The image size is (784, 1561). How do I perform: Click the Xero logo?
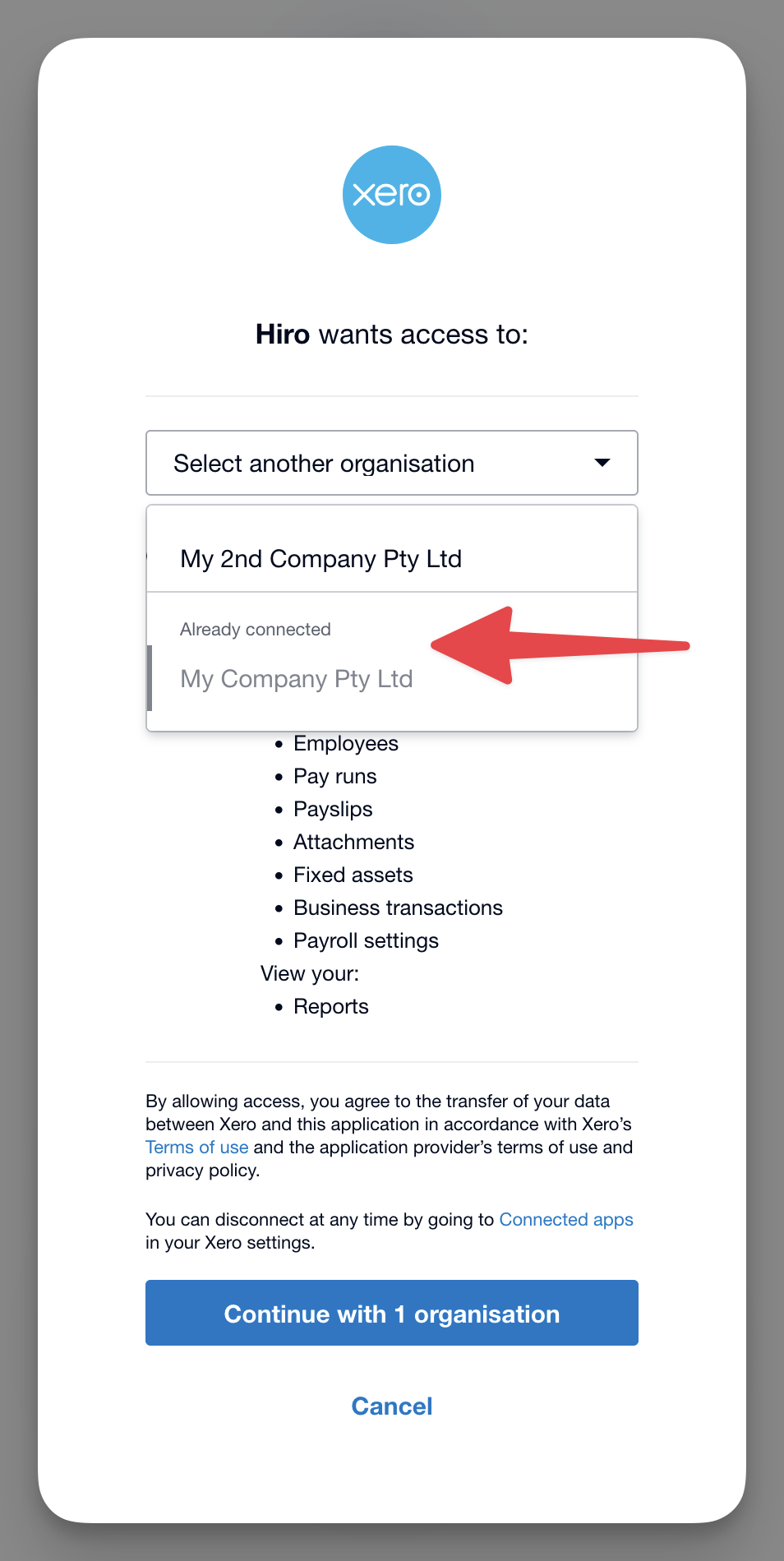(x=392, y=195)
